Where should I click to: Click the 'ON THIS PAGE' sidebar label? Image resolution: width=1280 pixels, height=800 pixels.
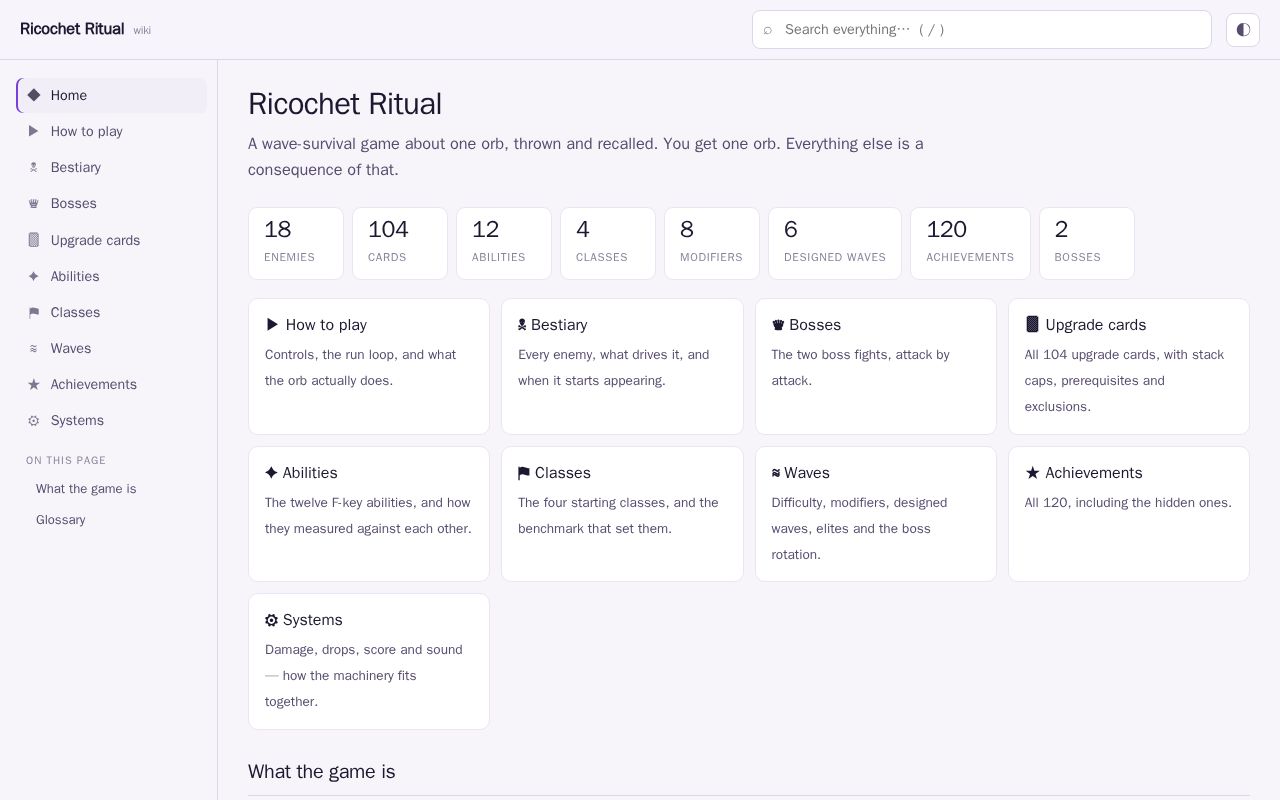tap(66, 461)
